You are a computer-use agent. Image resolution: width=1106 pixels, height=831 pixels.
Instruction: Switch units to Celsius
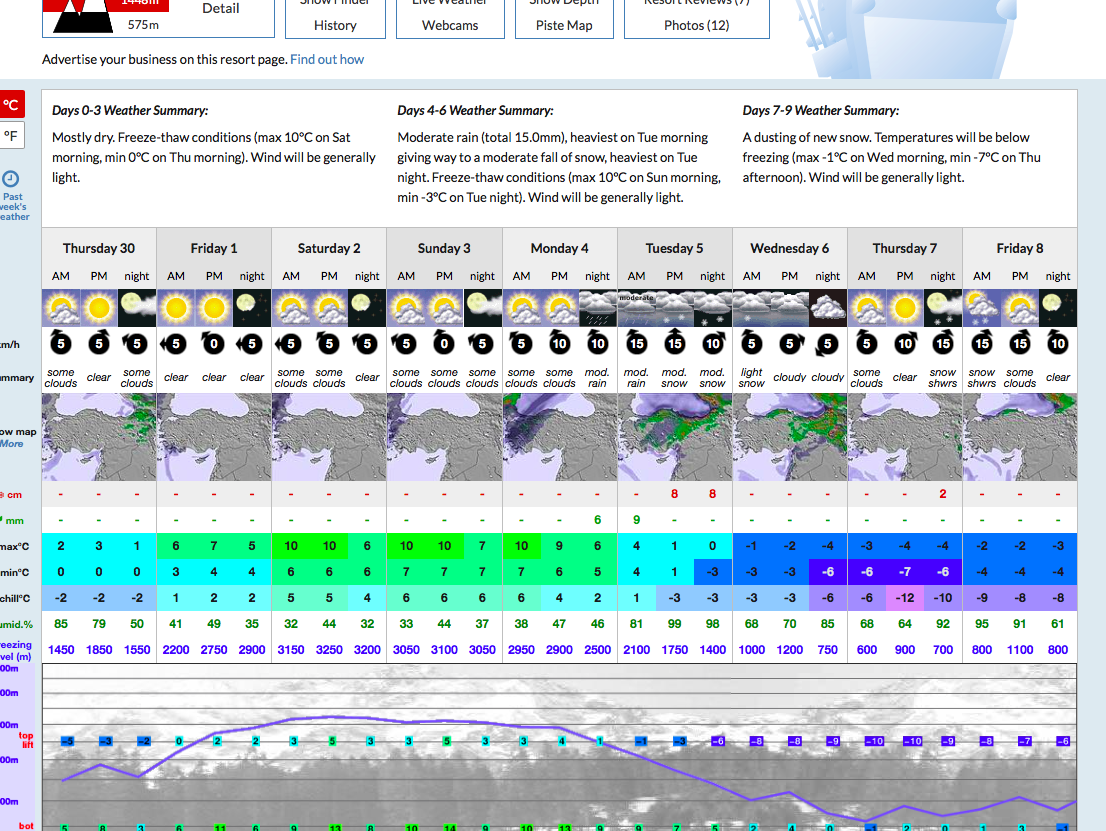point(11,104)
